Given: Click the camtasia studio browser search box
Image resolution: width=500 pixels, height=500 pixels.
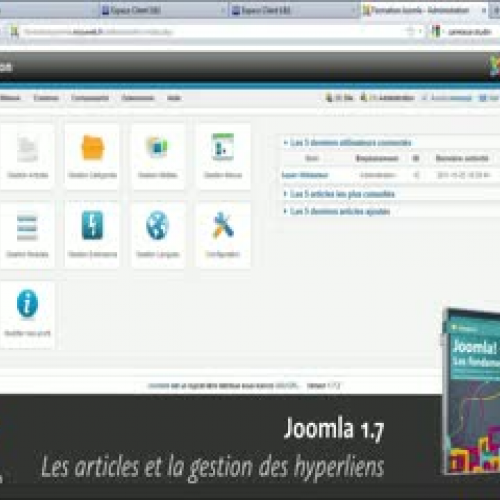Looking at the screenshot, I should (470, 32).
